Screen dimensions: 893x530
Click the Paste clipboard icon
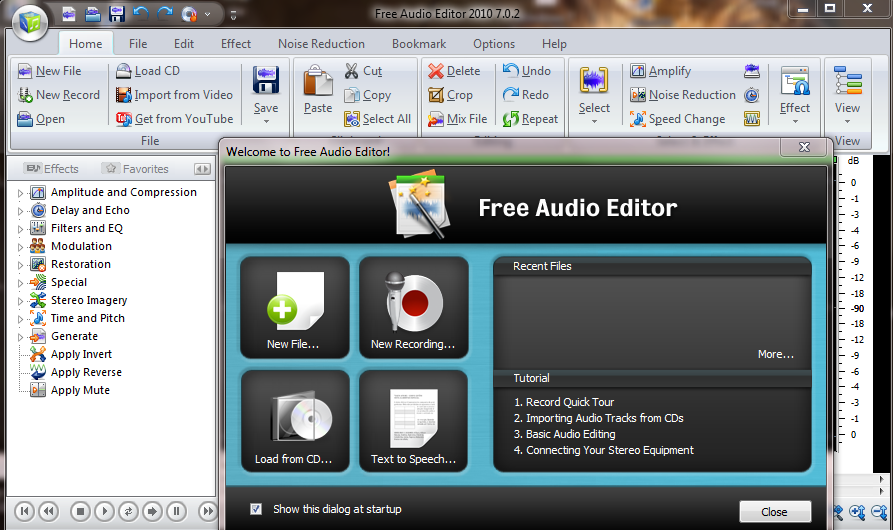click(318, 81)
